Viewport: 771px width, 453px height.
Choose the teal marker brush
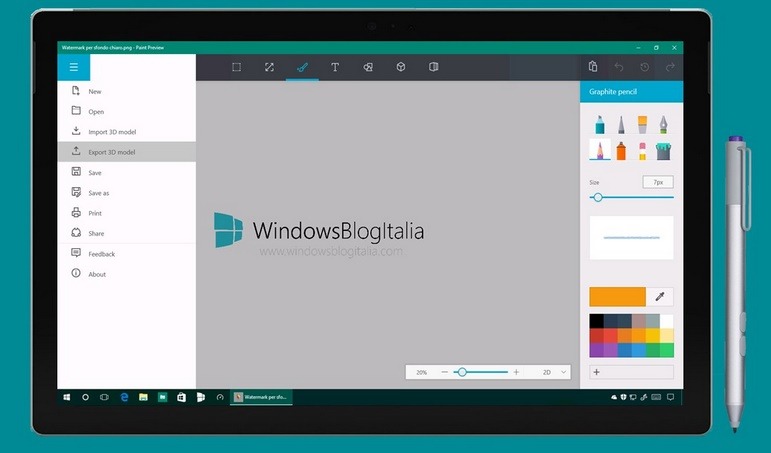coord(600,124)
